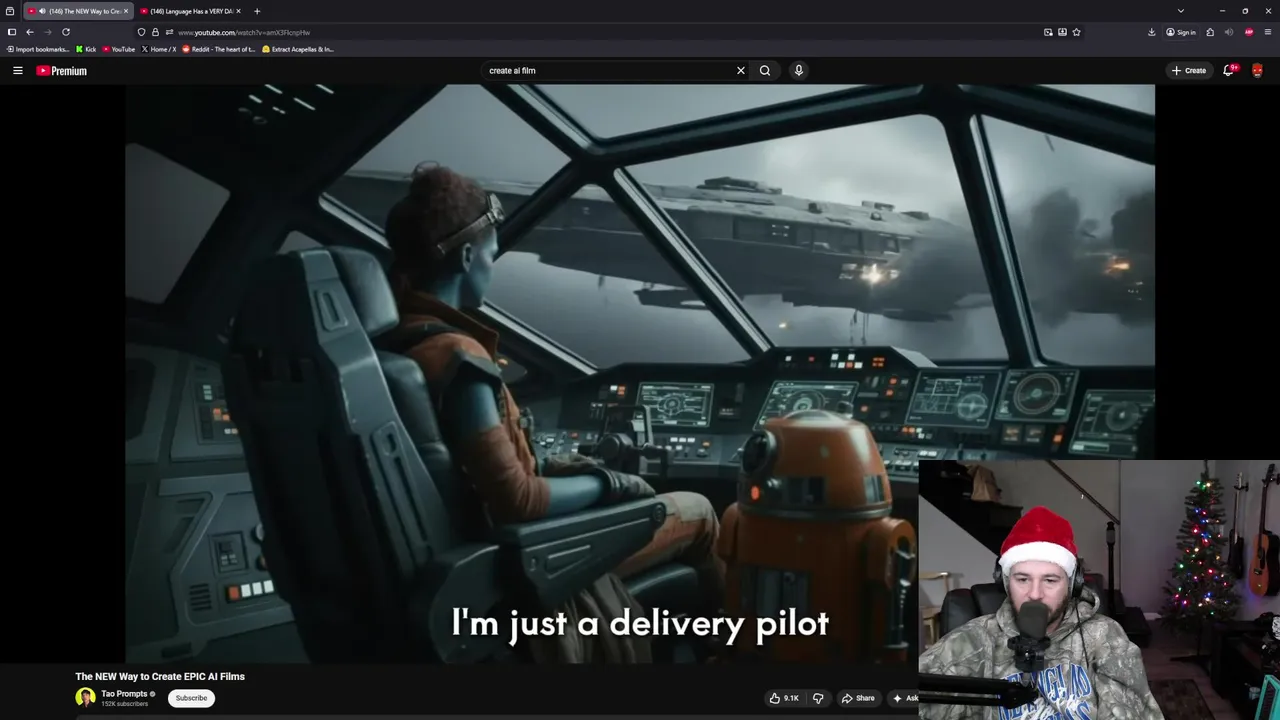Open Tao Prompts channel avatar
Viewport: 1280px width, 720px height.
[85, 698]
